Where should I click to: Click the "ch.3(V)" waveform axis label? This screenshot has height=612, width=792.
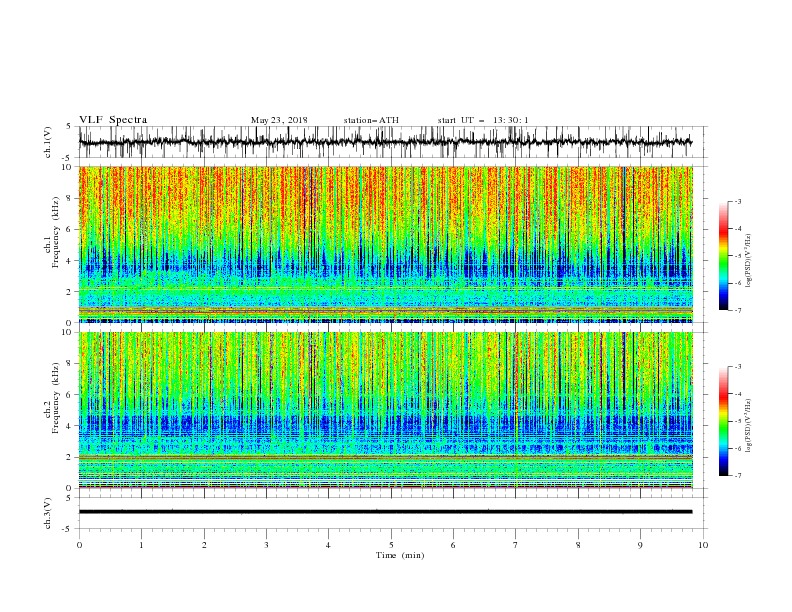[48, 513]
